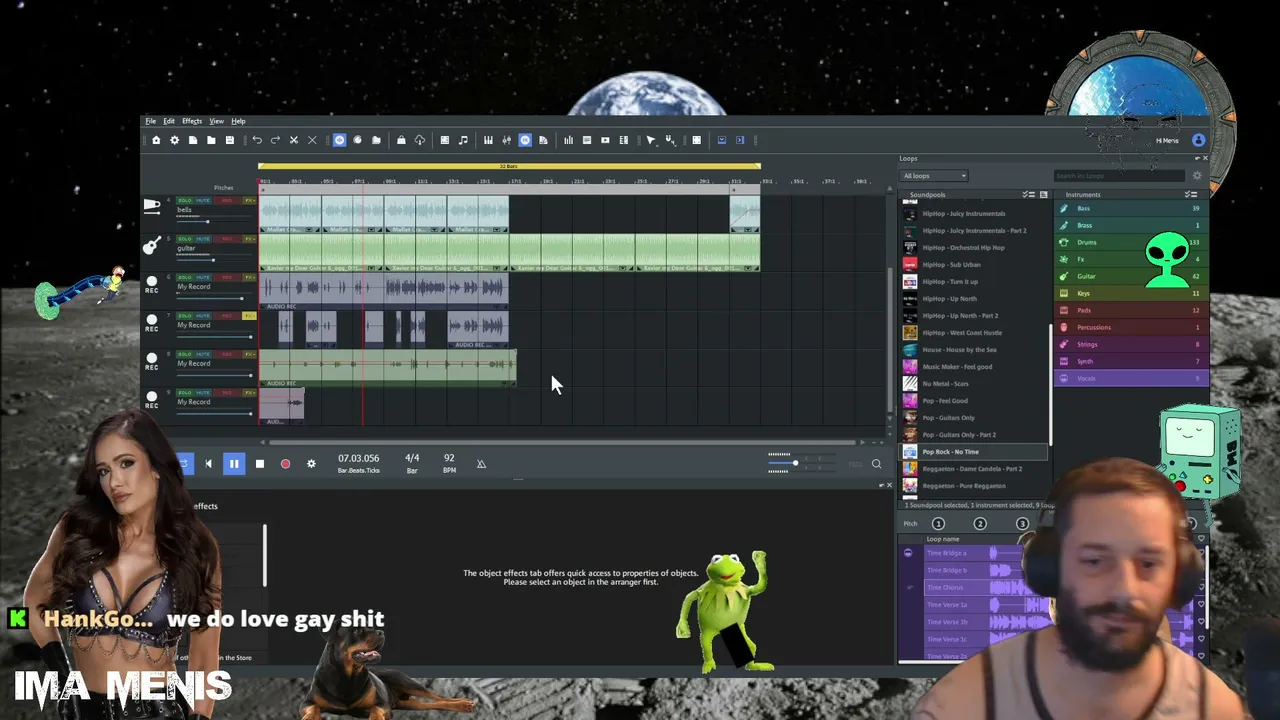Open the All loops dropdown
The image size is (1280, 720).
coord(934,176)
